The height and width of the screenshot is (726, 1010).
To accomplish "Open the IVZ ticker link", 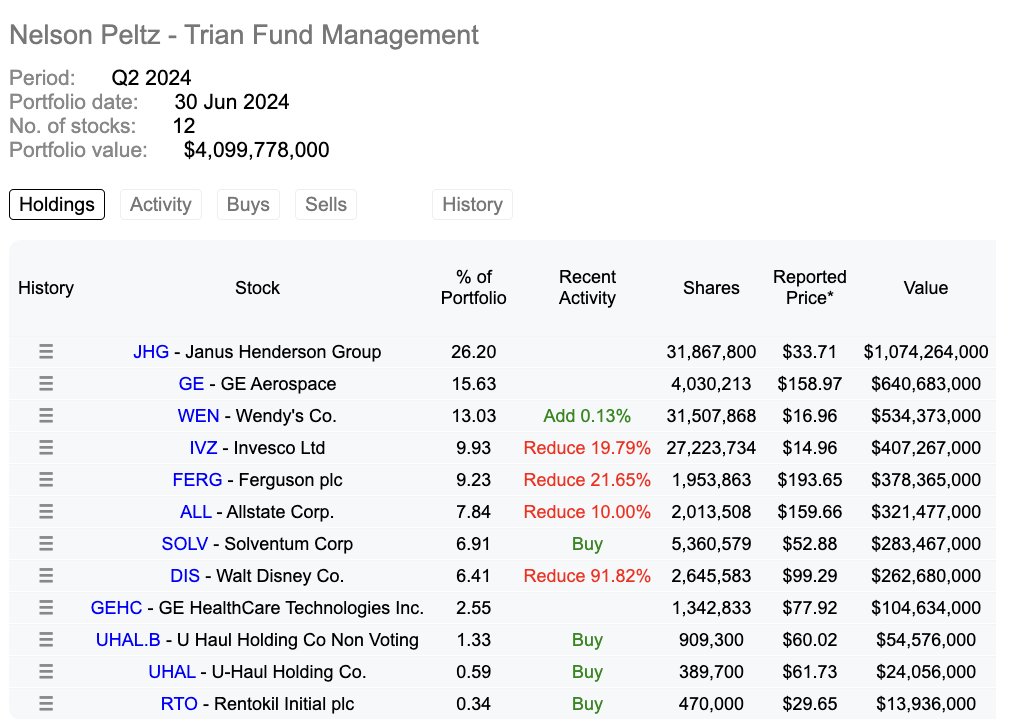I will pos(203,448).
